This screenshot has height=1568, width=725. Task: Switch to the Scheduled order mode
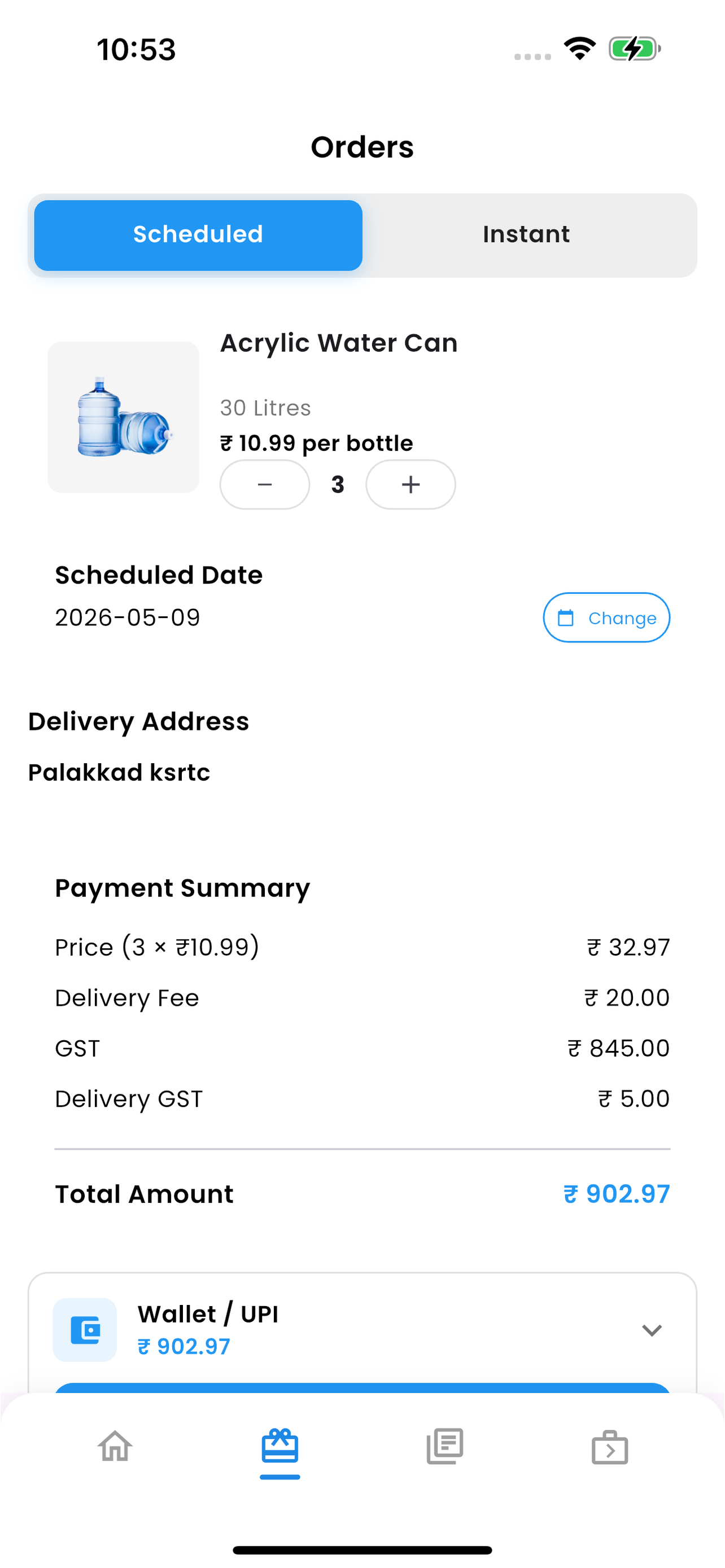[x=198, y=235]
